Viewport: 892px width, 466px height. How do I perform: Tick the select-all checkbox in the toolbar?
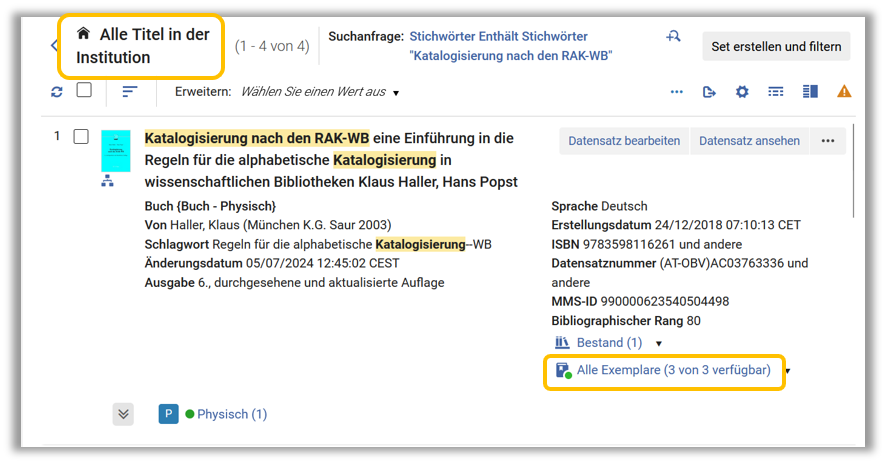coord(84,91)
